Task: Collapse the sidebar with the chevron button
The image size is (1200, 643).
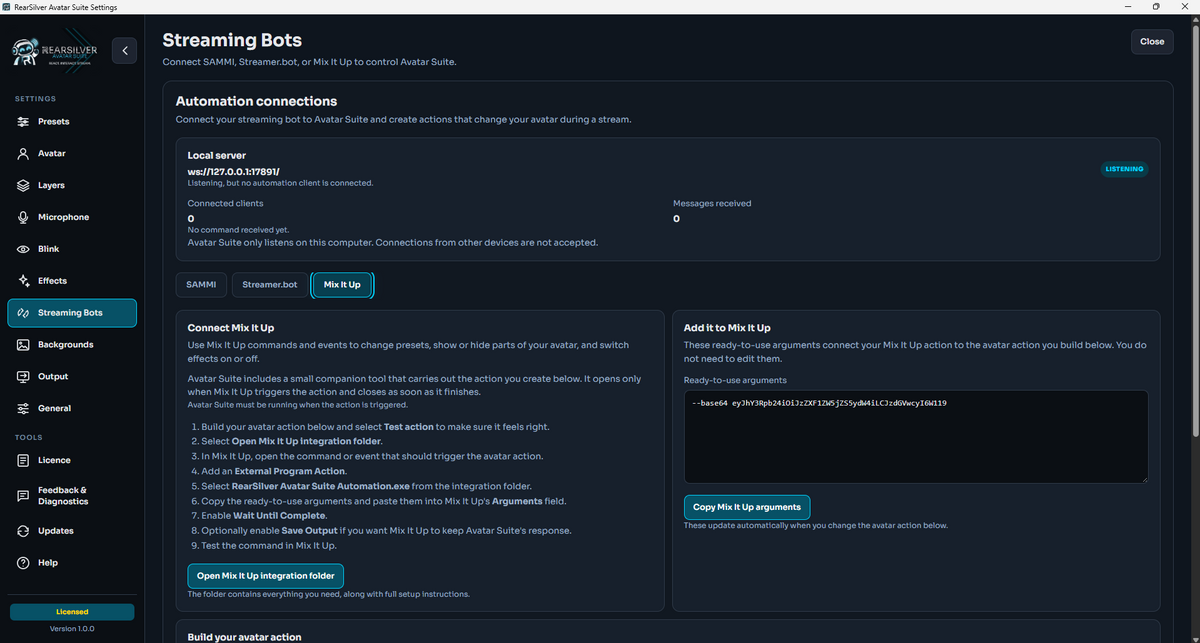Action: click(124, 50)
